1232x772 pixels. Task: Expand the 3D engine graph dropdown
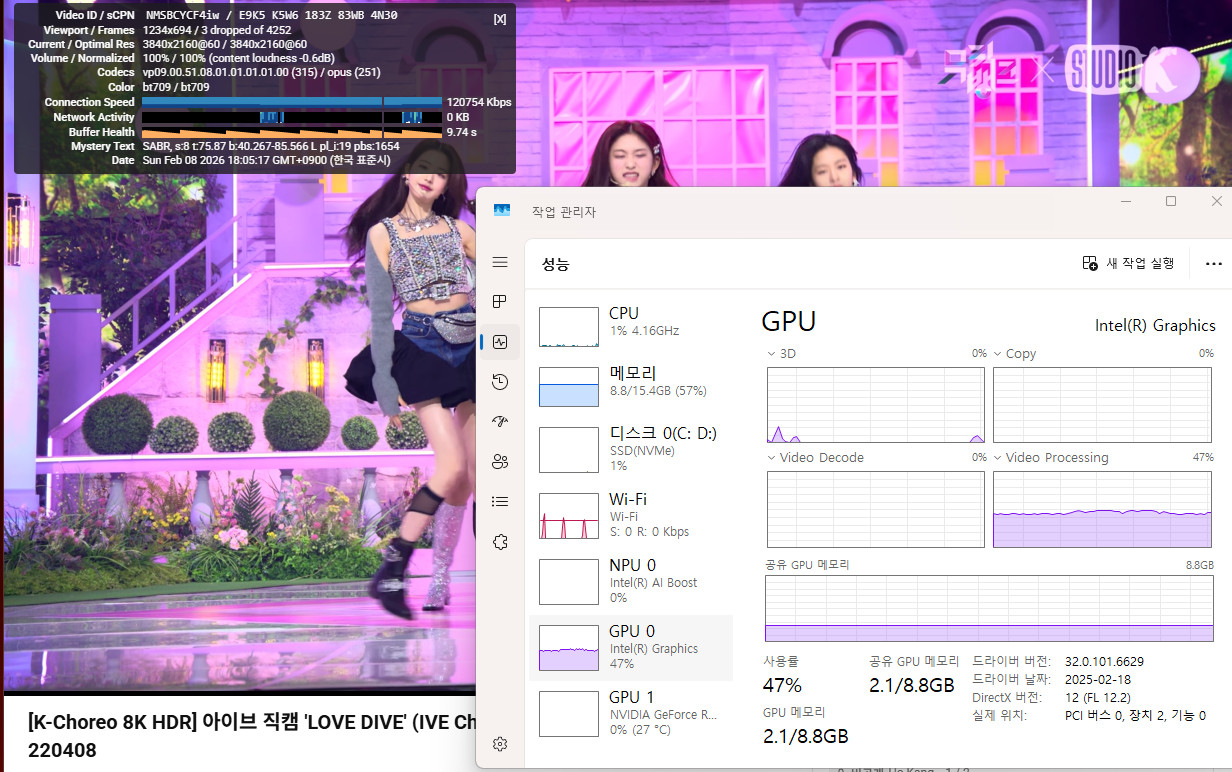(772, 354)
